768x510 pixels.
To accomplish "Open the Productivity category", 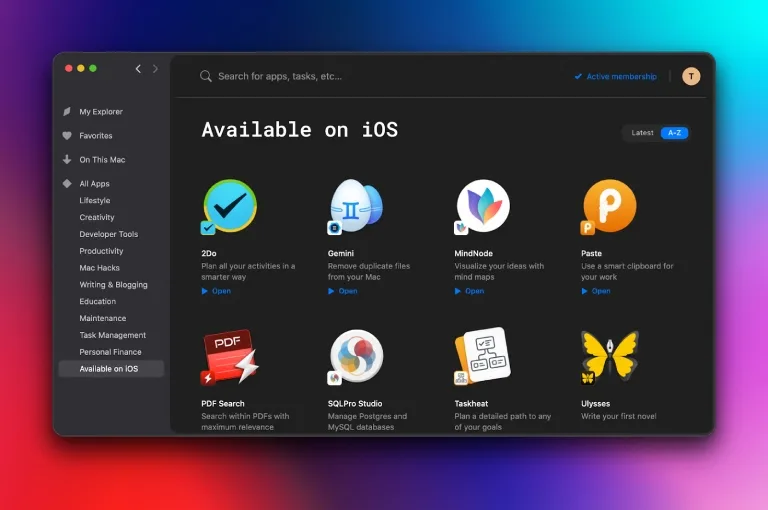I will (101, 251).
